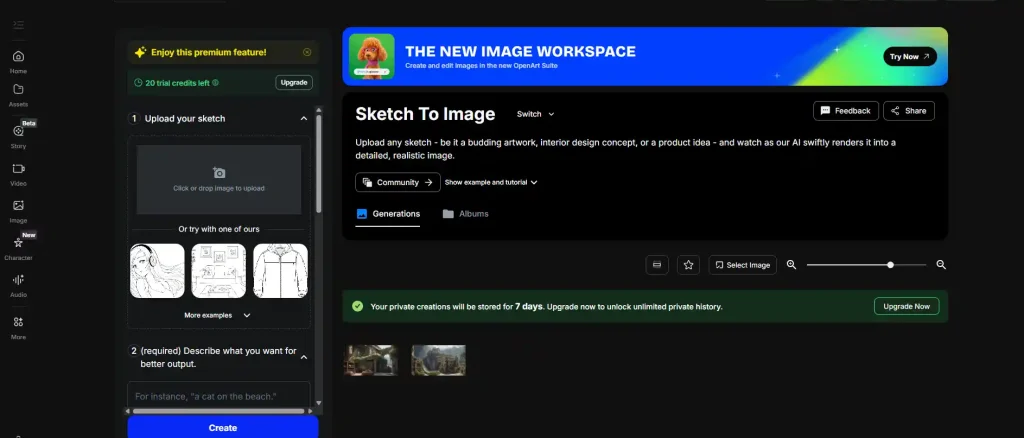
Task: Click the blue Create button
Action: tap(223, 428)
